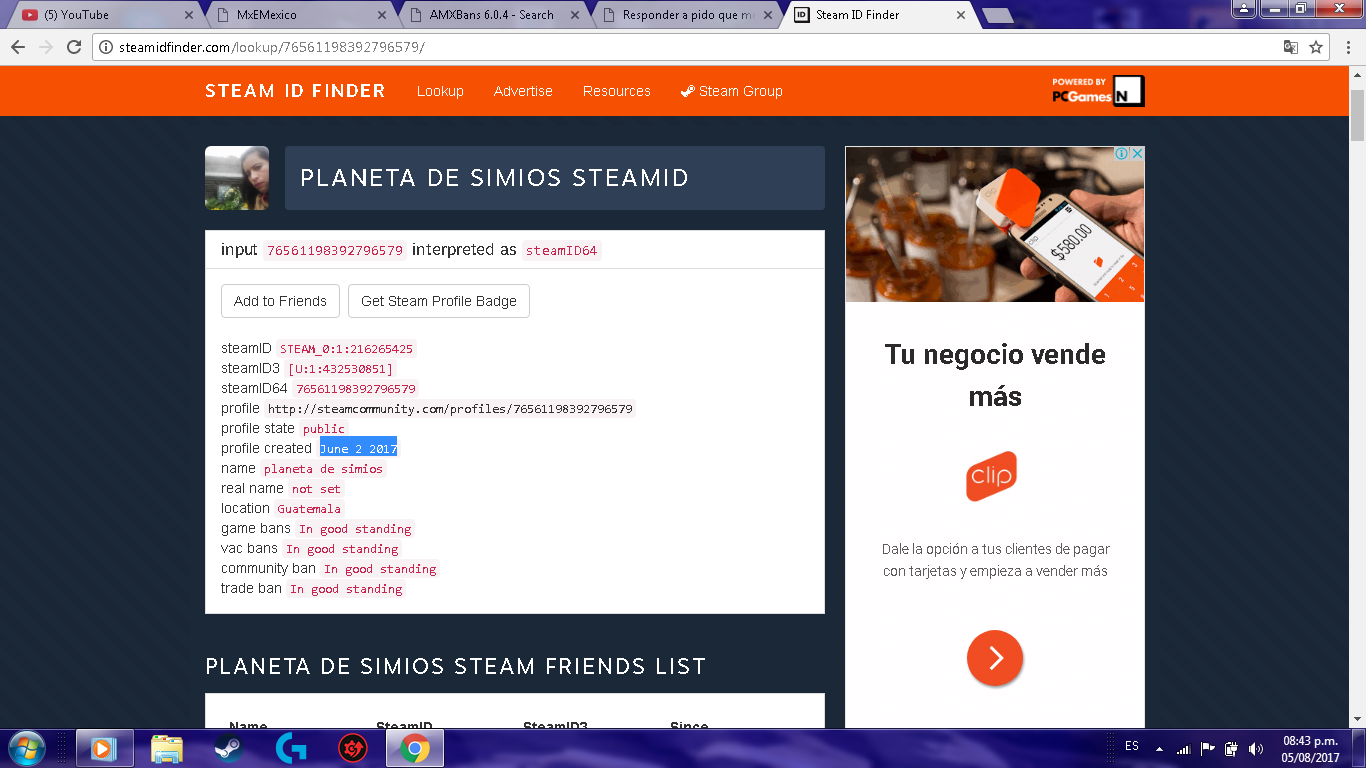This screenshot has height=768, width=1366.
Task: Click the Action Center flag tray icon
Action: (1208, 748)
